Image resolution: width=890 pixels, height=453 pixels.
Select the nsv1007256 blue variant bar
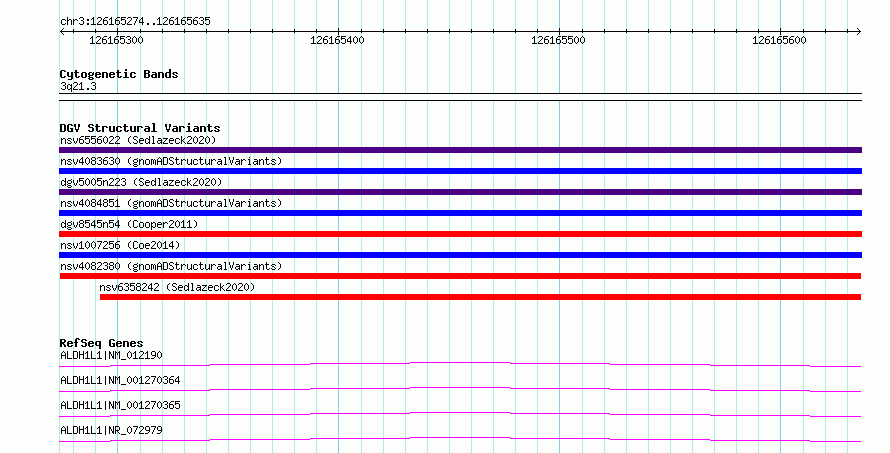(x=460, y=255)
